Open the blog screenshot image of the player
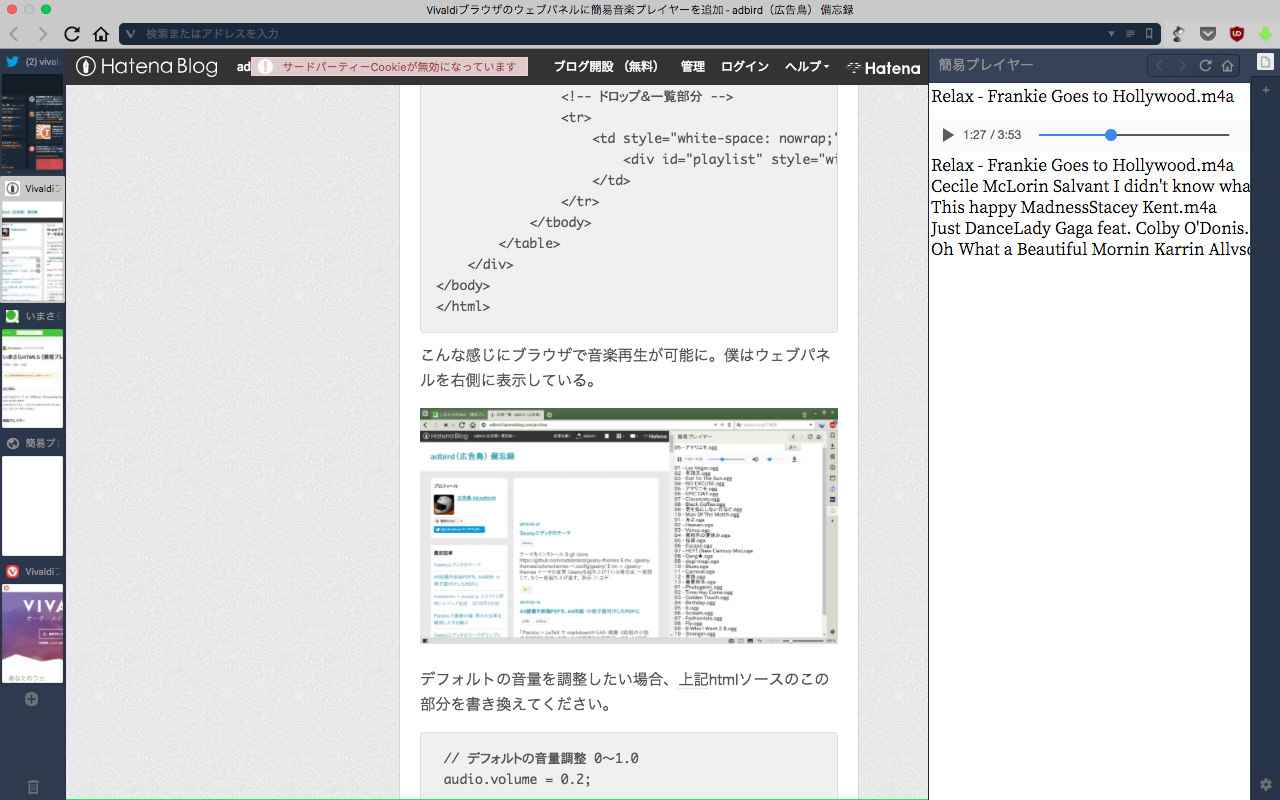This screenshot has width=1280, height=800. [629, 526]
